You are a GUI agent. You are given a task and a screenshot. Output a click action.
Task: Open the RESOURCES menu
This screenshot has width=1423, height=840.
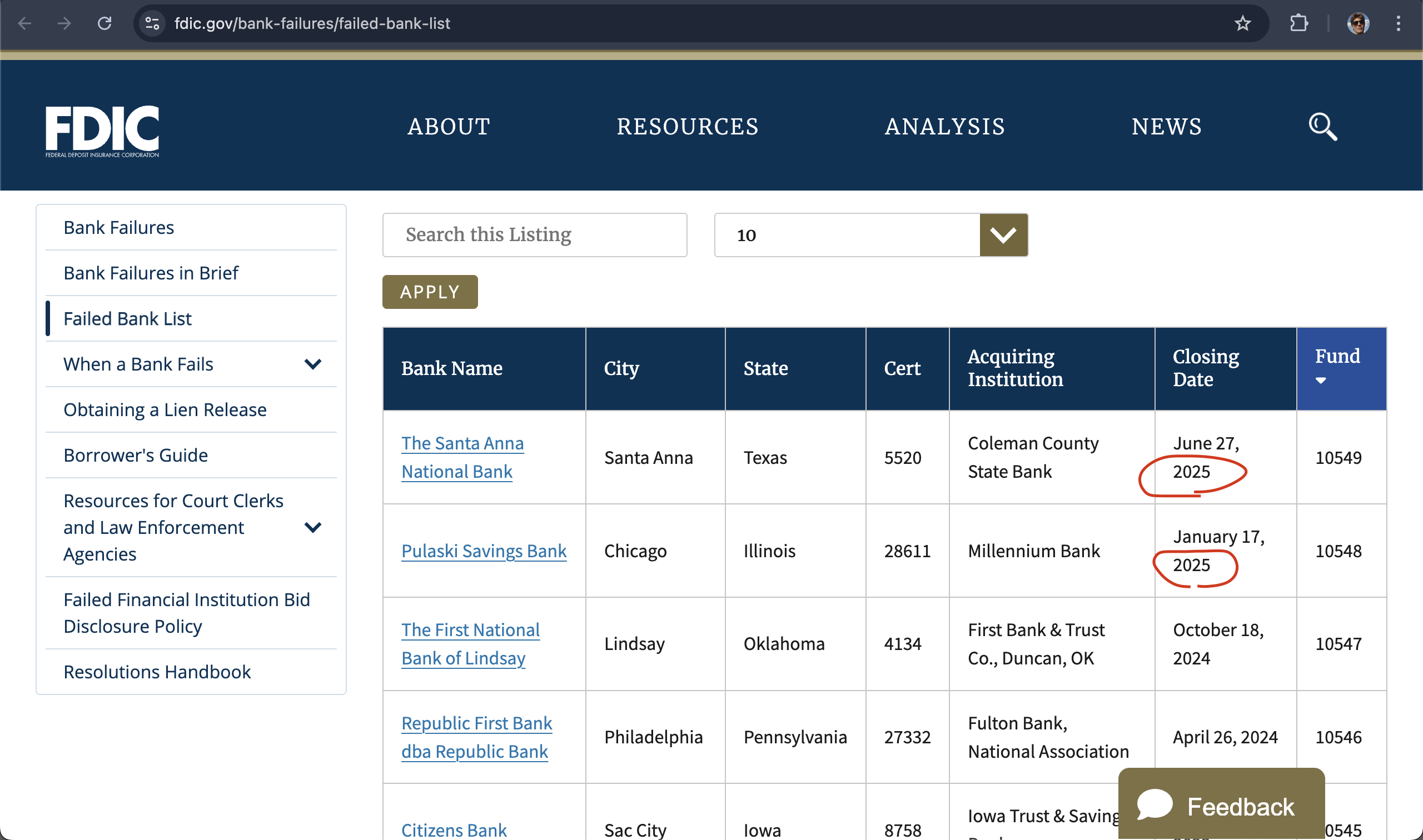point(688,127)
